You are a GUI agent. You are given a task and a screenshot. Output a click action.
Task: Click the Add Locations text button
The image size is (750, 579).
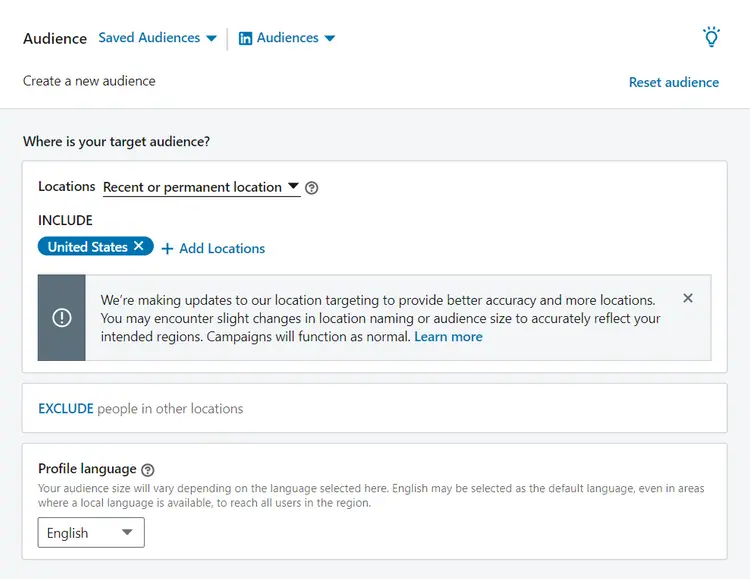pos(222,248)
